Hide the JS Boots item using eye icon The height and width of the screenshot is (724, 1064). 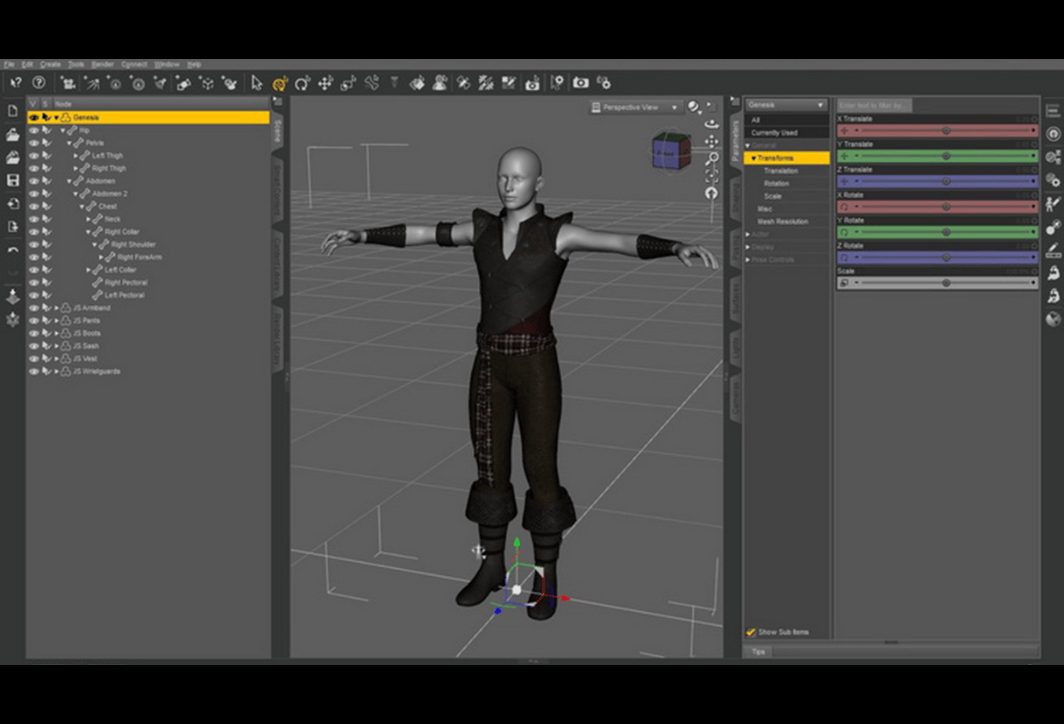[x=33, y=333]
